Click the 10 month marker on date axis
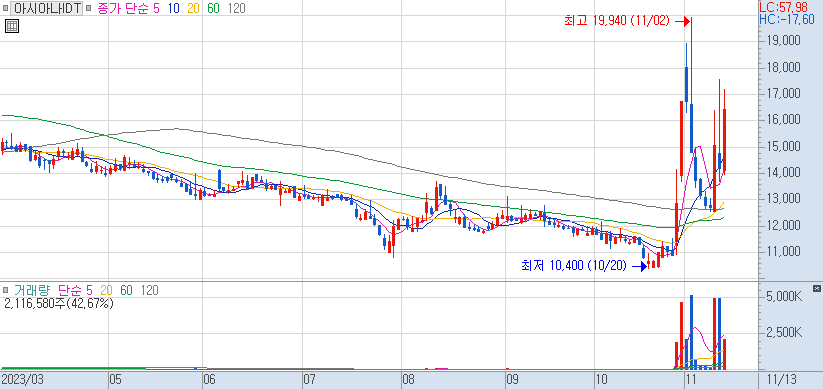Image resolution: width=823 pixels, height=389 pixels. (602, 380)
